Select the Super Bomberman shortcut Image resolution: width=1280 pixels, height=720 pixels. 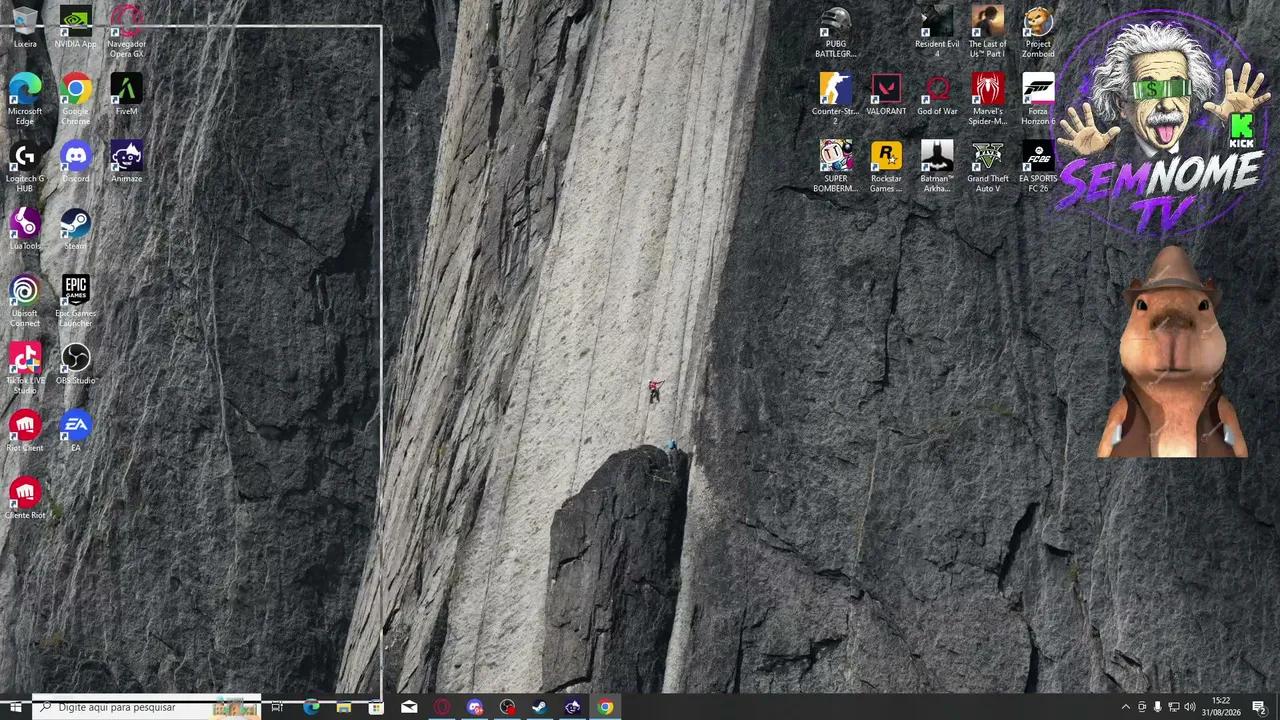(836, 166)
